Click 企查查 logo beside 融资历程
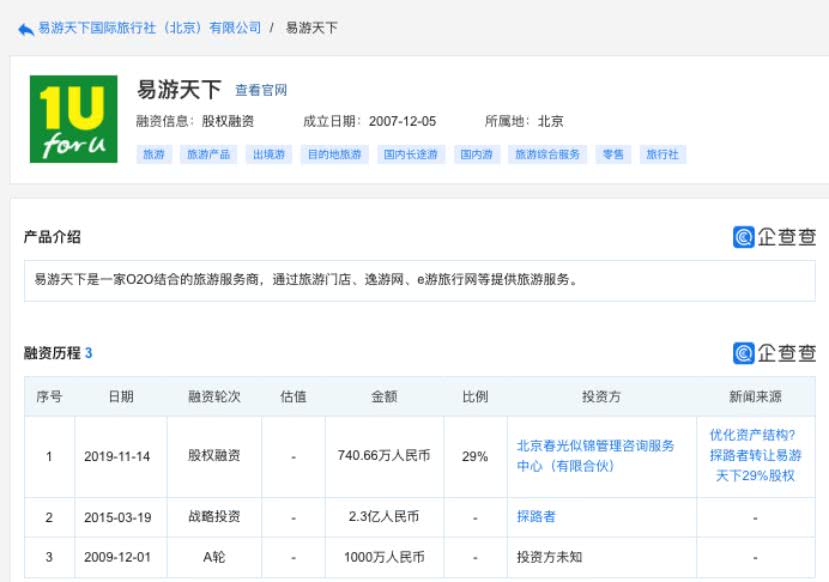The height and width of the screenshot is (582, 829). pos(775,353)
